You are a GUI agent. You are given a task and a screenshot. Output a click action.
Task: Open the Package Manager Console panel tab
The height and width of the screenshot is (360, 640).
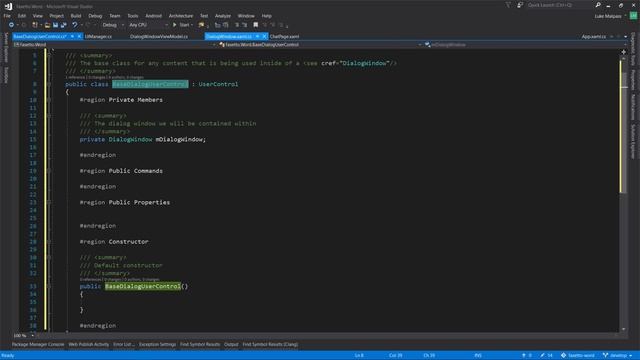(38, 344)
